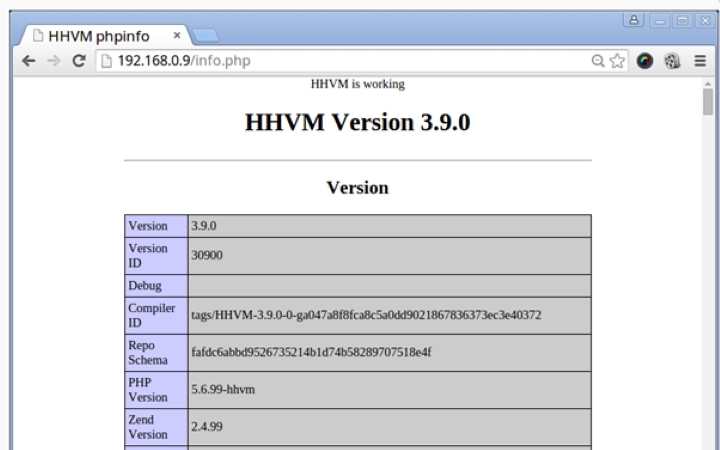720x450 pixels.
Task: Open the user profile button in title bar
Action: (x=634, y=20)
